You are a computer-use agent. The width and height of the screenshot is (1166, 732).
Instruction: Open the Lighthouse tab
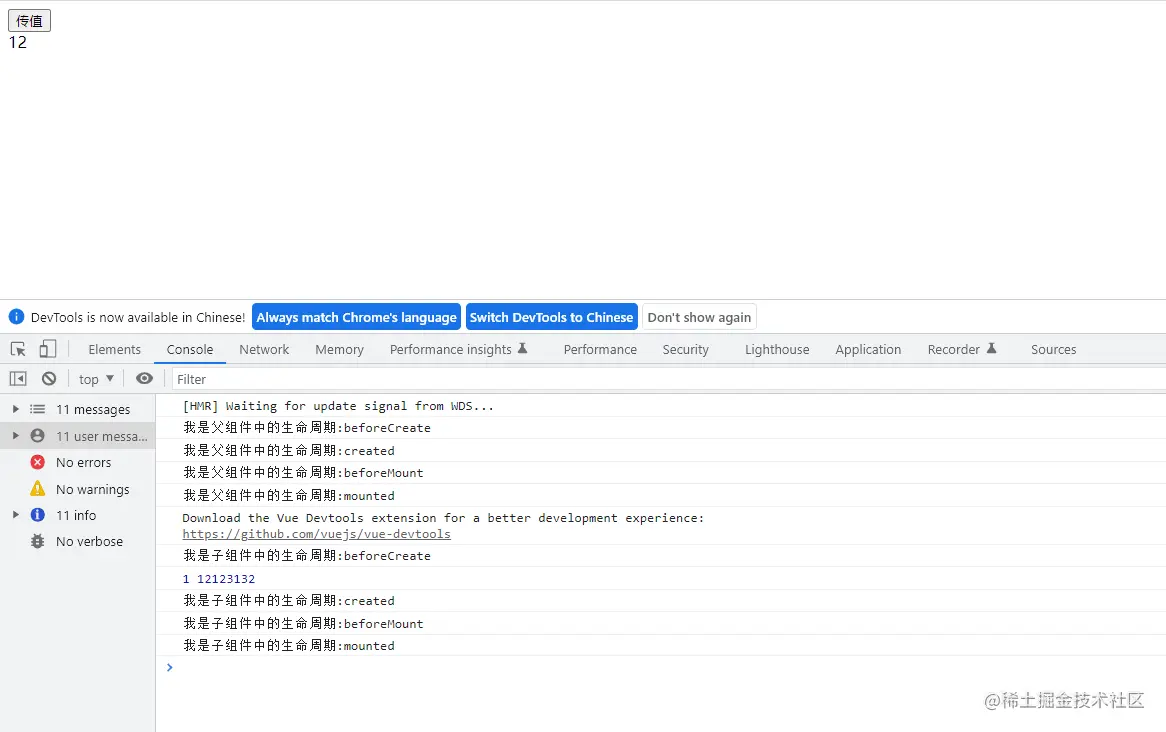777,349
